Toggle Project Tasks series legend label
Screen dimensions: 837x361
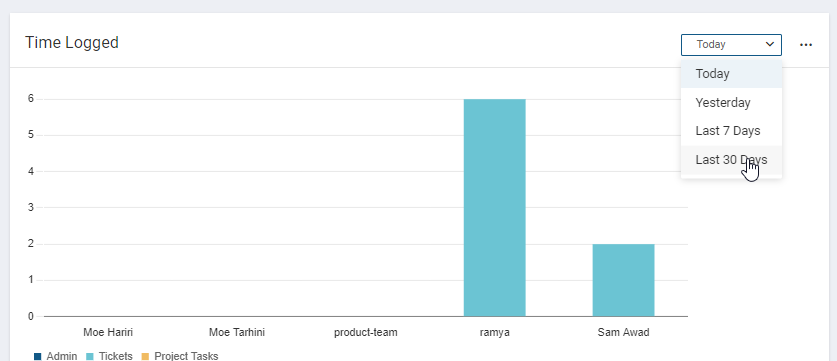click(x=186, y=356)
